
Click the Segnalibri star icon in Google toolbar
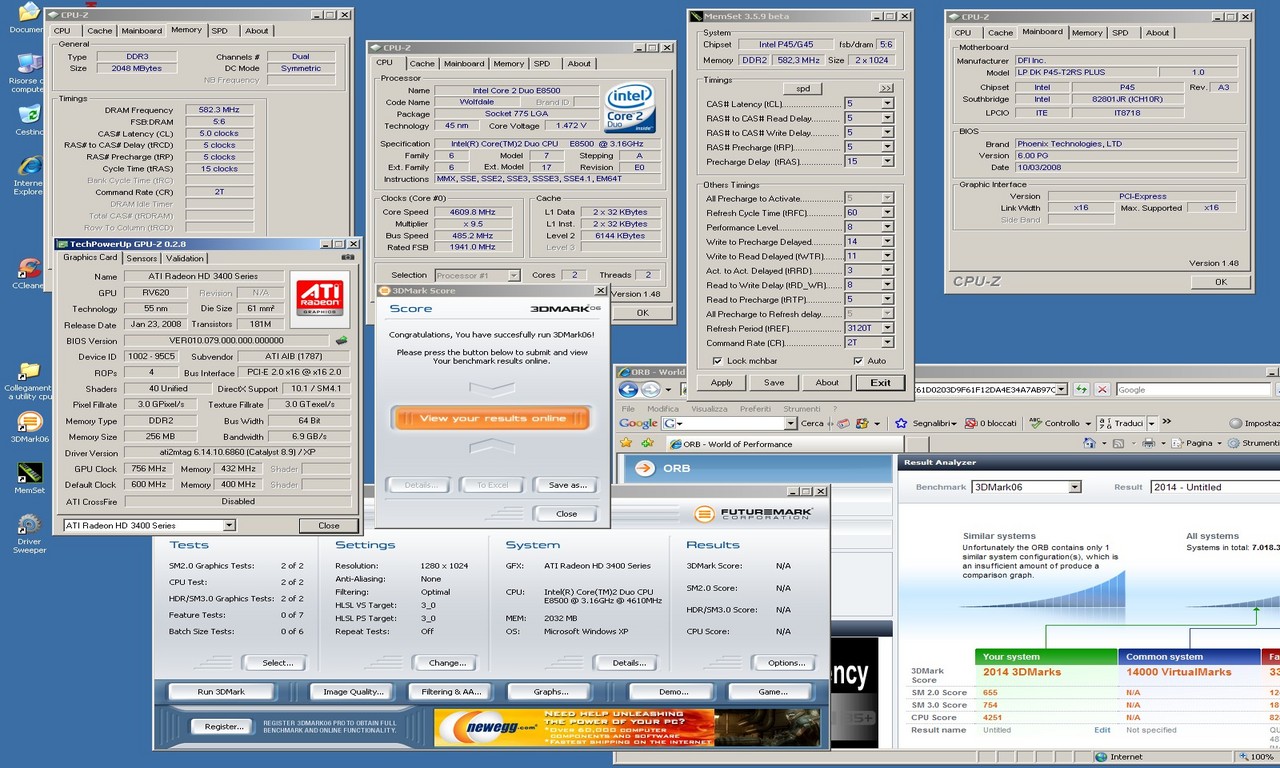(901, 423)
